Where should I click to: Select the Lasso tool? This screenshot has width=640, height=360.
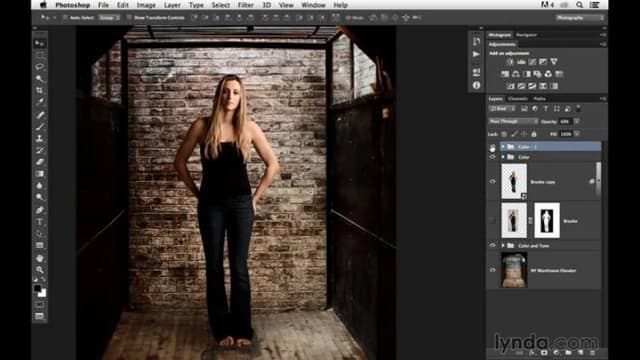40,67
